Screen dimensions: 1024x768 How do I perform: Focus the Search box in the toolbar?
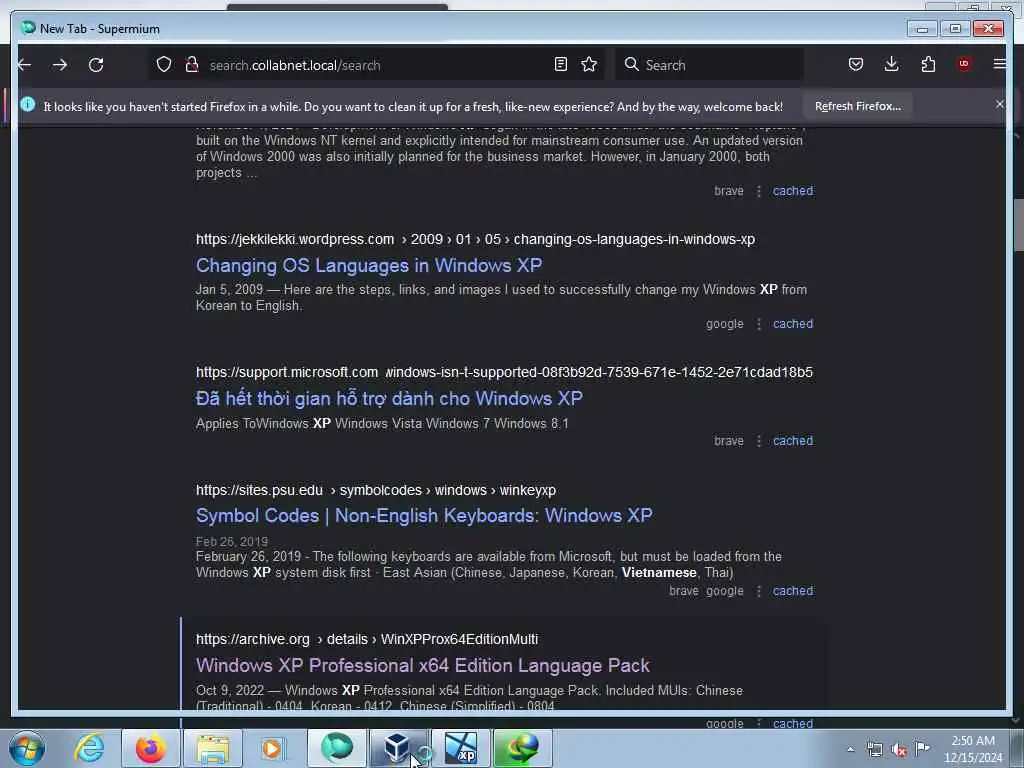pos(709,65)
